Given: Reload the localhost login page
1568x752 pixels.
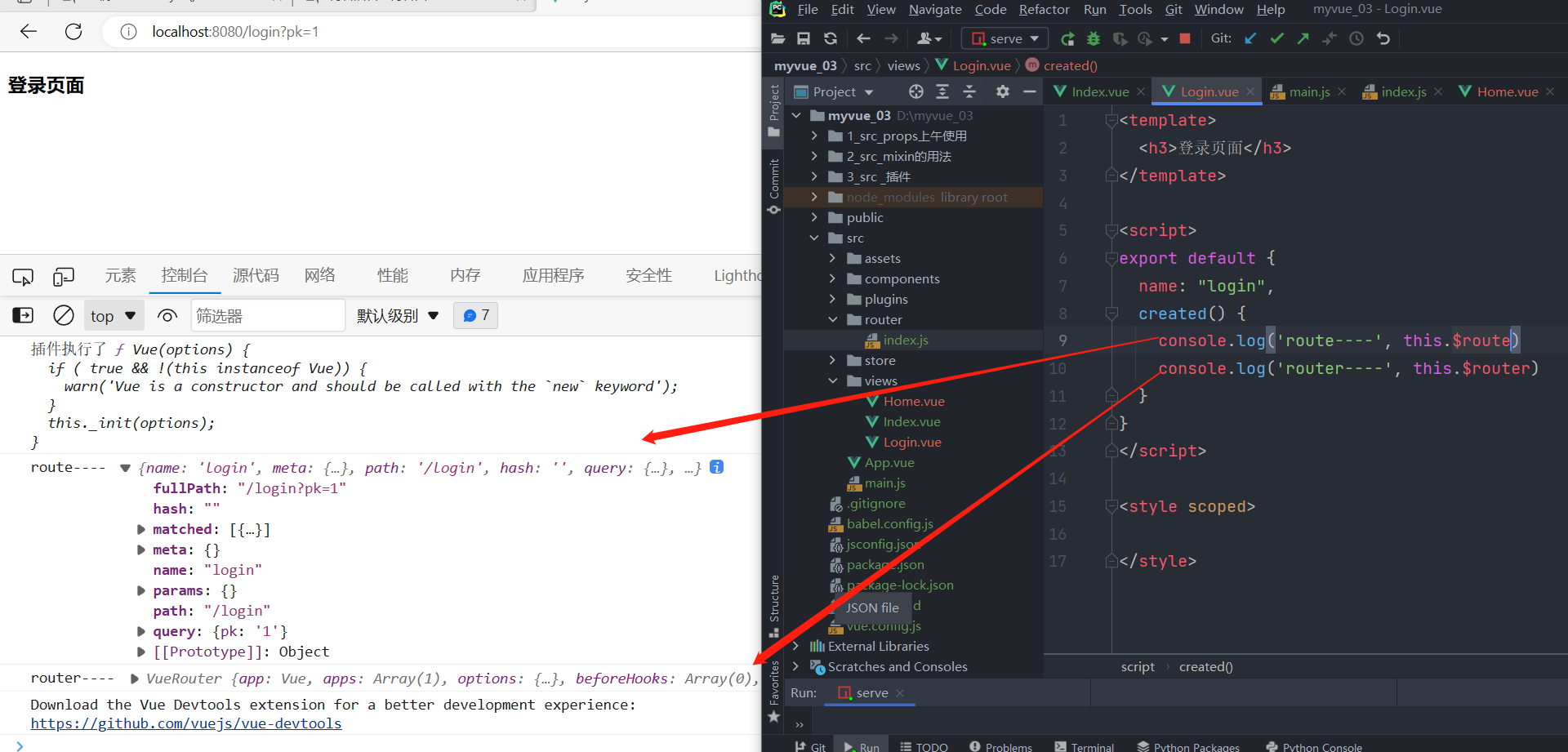Looking at the screenshot, I should click(73, 32).
